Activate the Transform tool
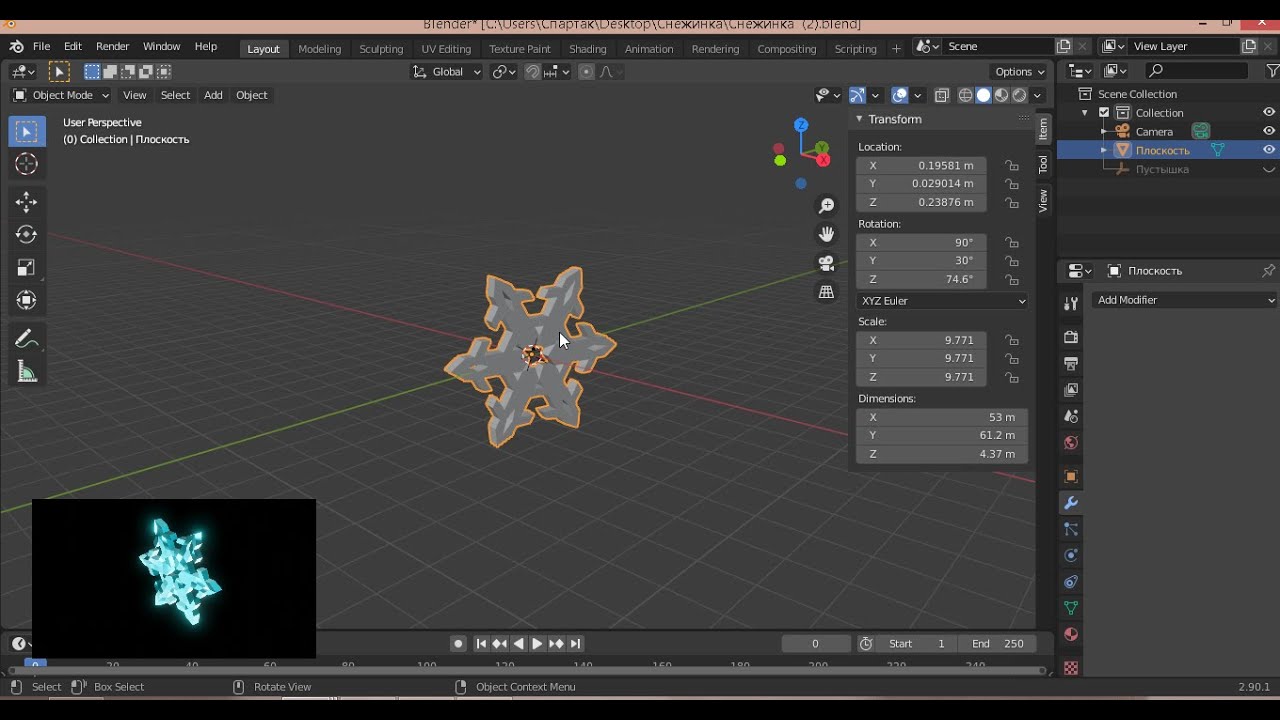The image size is (1280, 720). [x=27, y=300]
